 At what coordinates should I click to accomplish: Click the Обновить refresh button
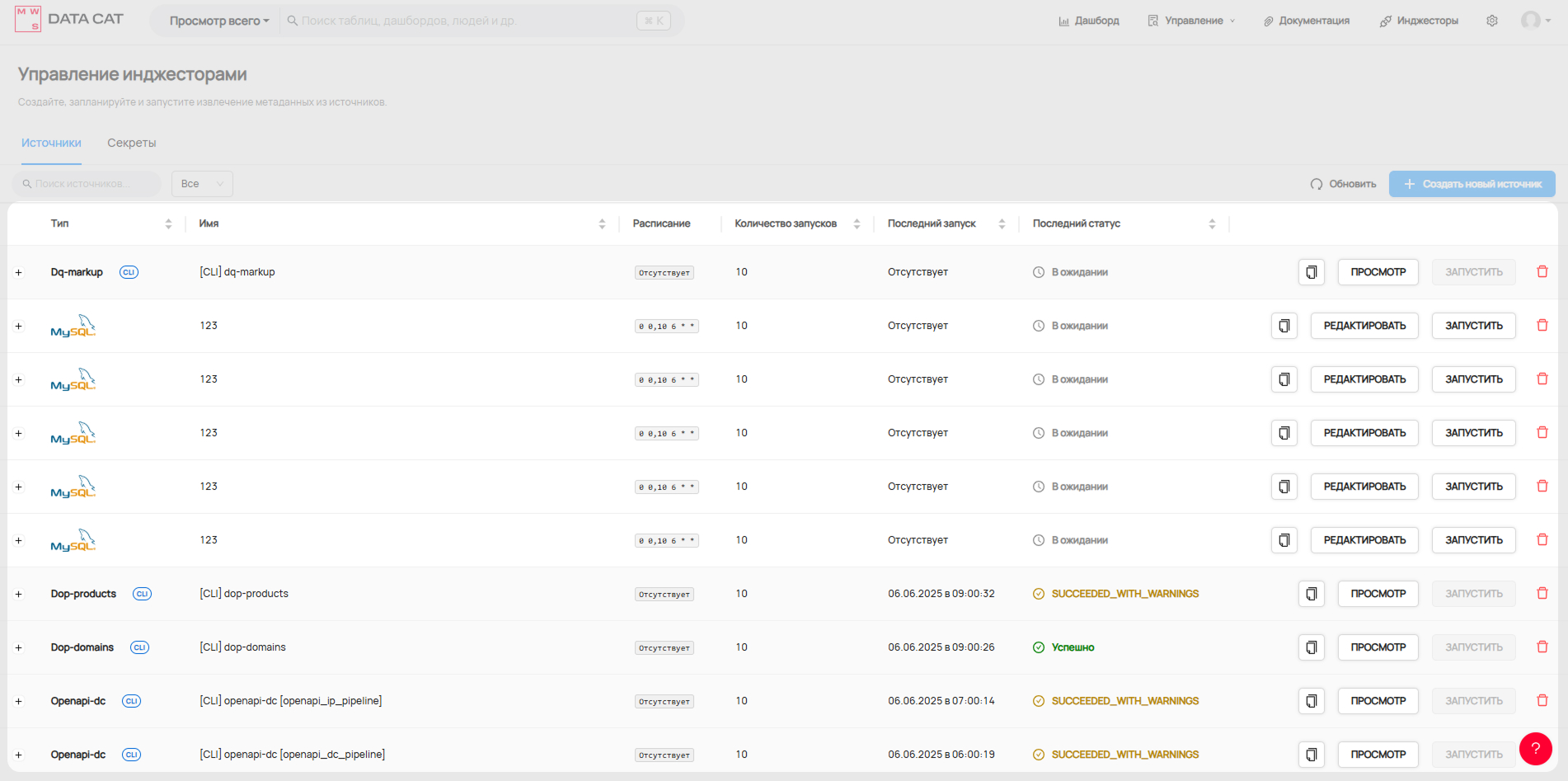[1343, 184]
